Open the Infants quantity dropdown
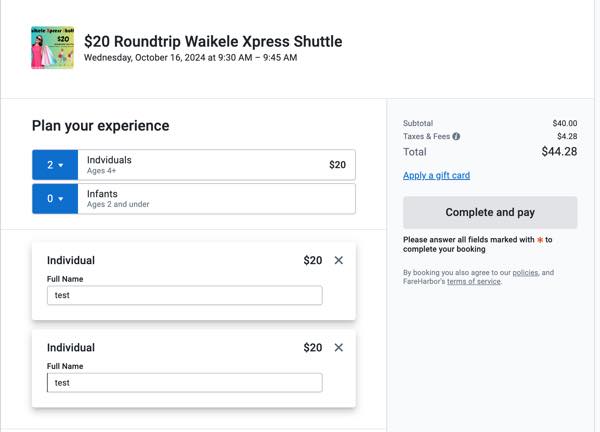 click(54, 199)
